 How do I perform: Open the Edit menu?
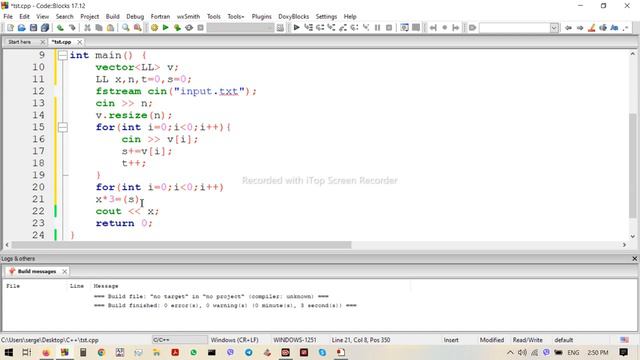(x=24, y=16)
